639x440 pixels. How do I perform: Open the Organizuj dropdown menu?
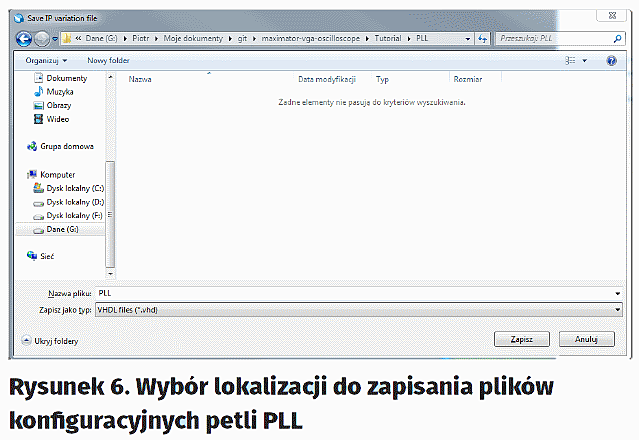[47, 61]
